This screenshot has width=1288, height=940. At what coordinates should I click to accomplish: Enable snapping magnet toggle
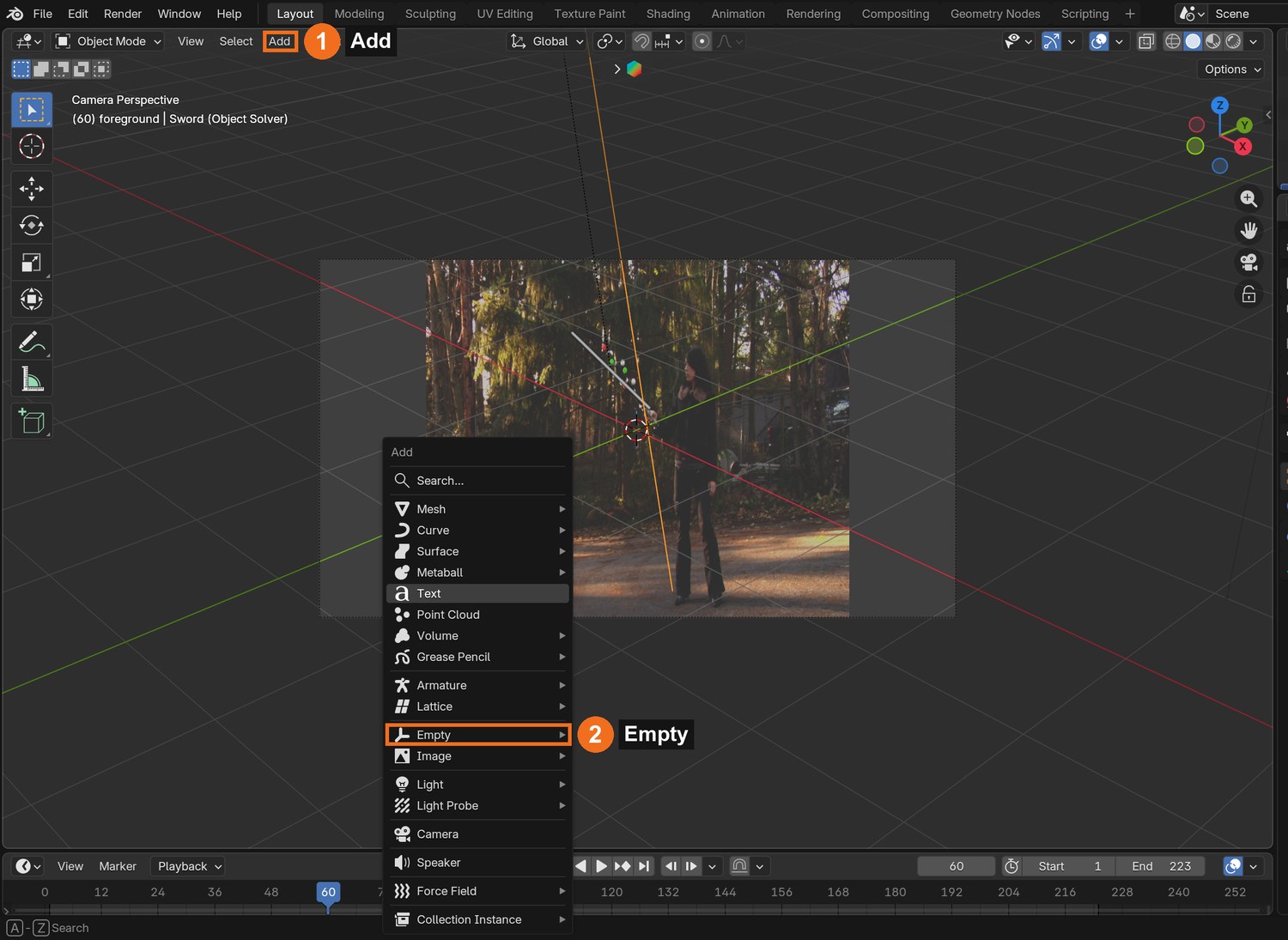(x=641, y=41)
